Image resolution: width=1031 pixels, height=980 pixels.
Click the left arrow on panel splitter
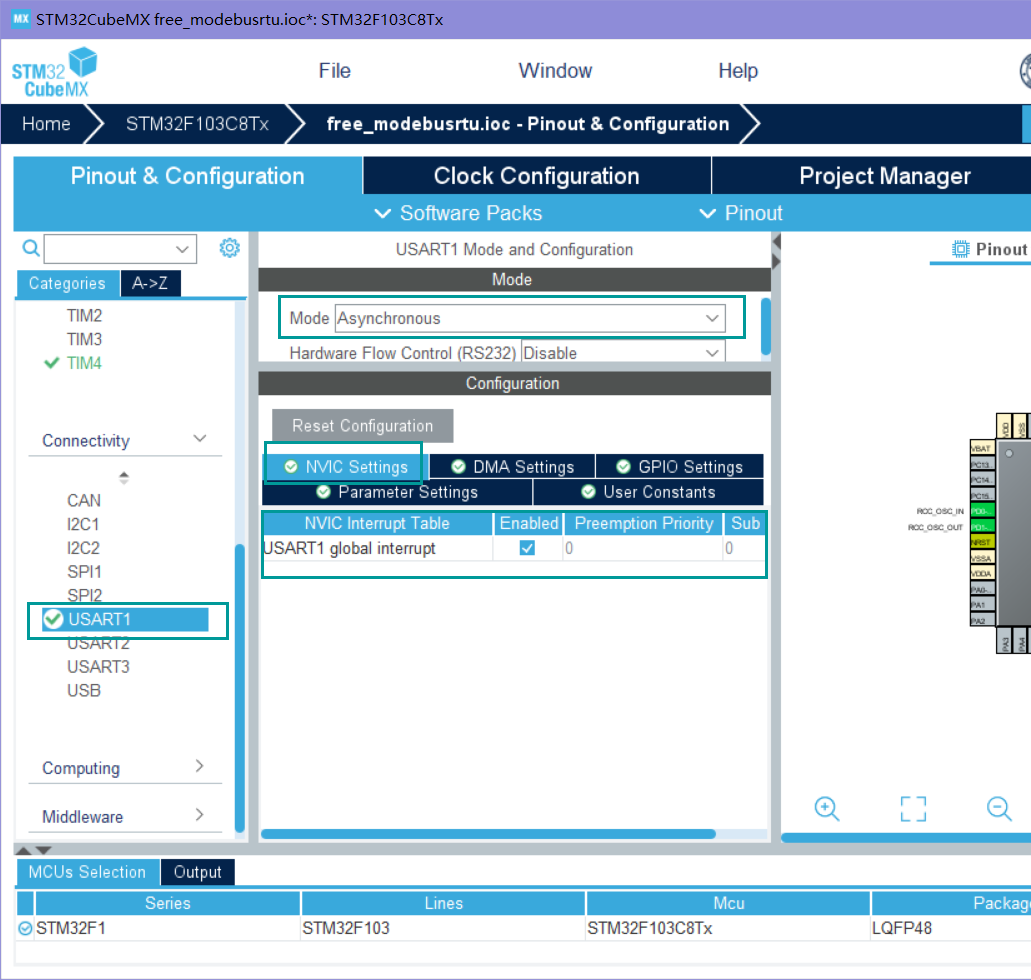tap(777, 242)
